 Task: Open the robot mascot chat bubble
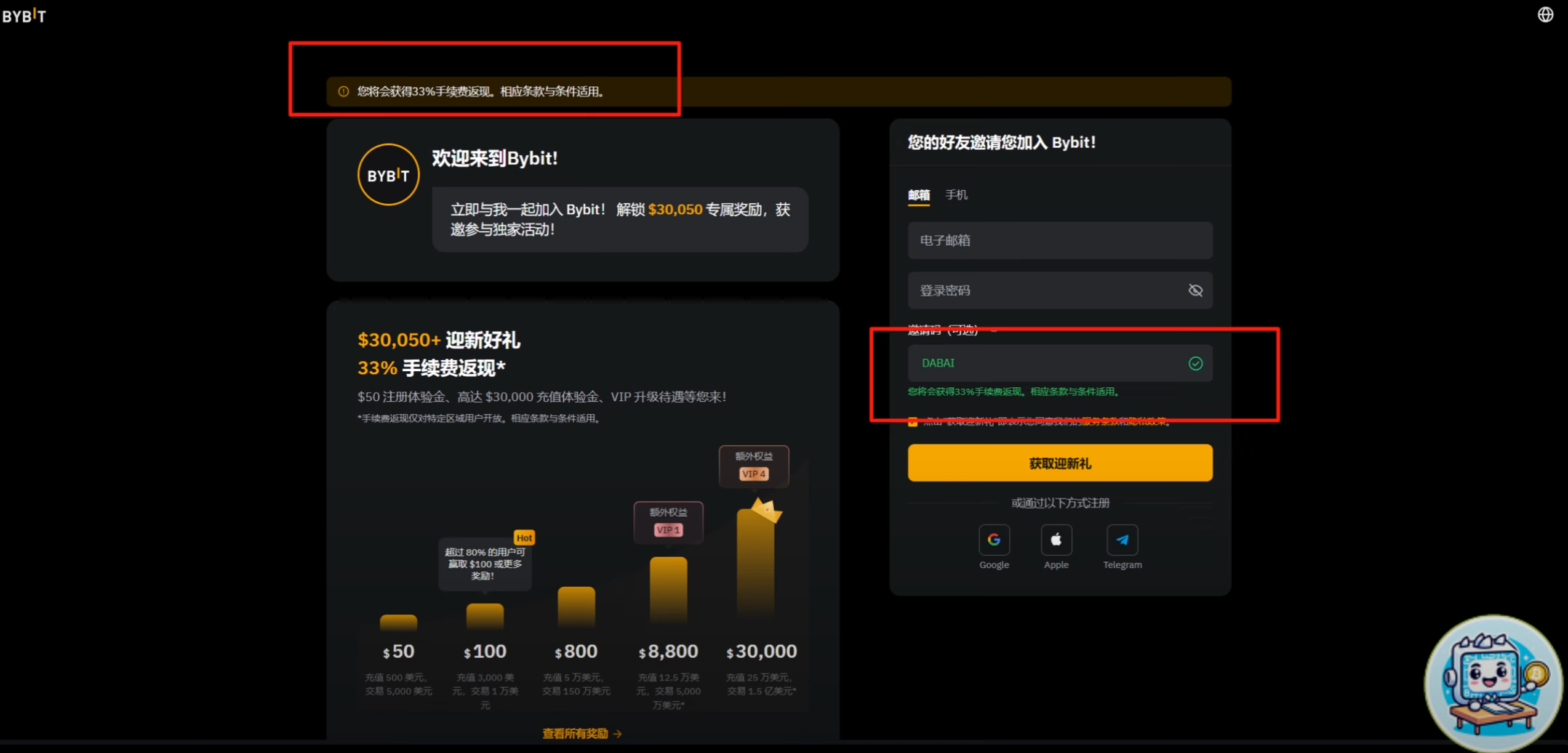[x=1494, y=683]
